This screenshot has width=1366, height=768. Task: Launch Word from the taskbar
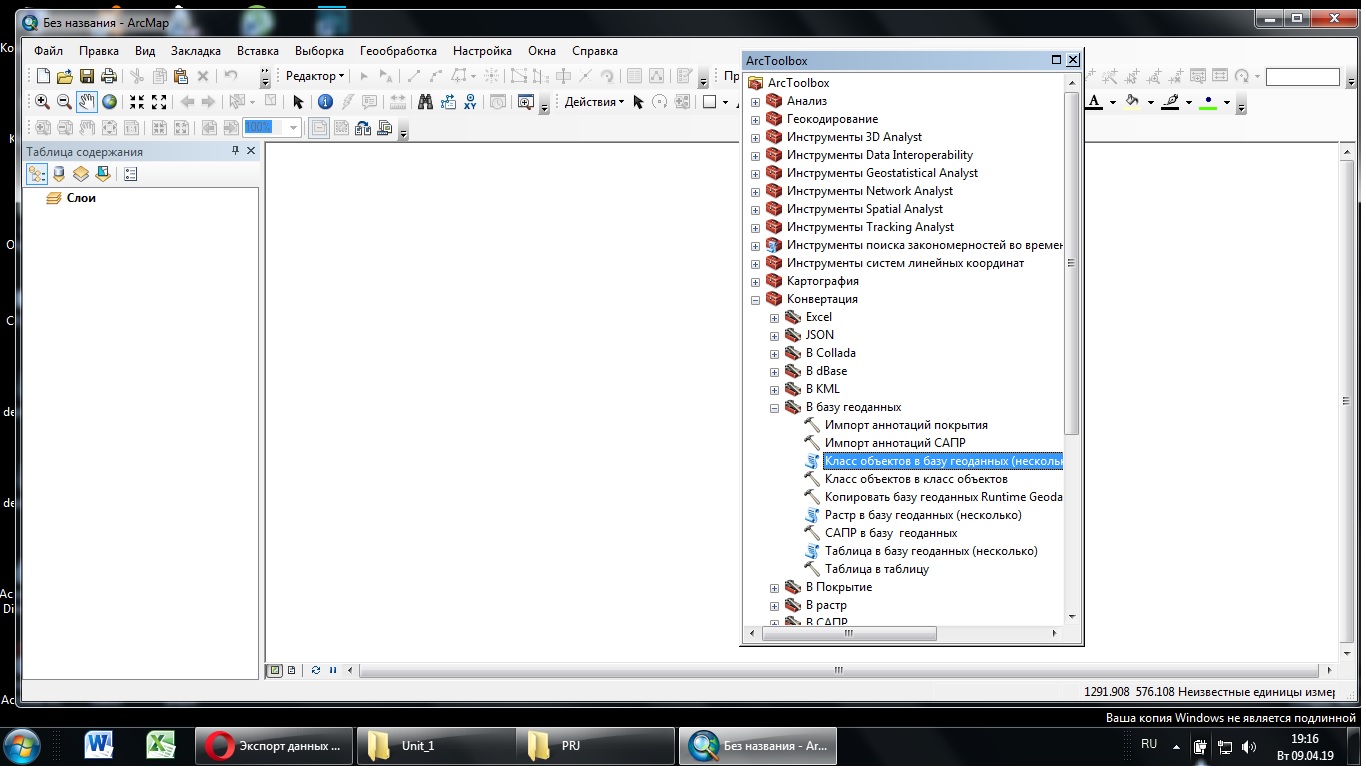99,746
